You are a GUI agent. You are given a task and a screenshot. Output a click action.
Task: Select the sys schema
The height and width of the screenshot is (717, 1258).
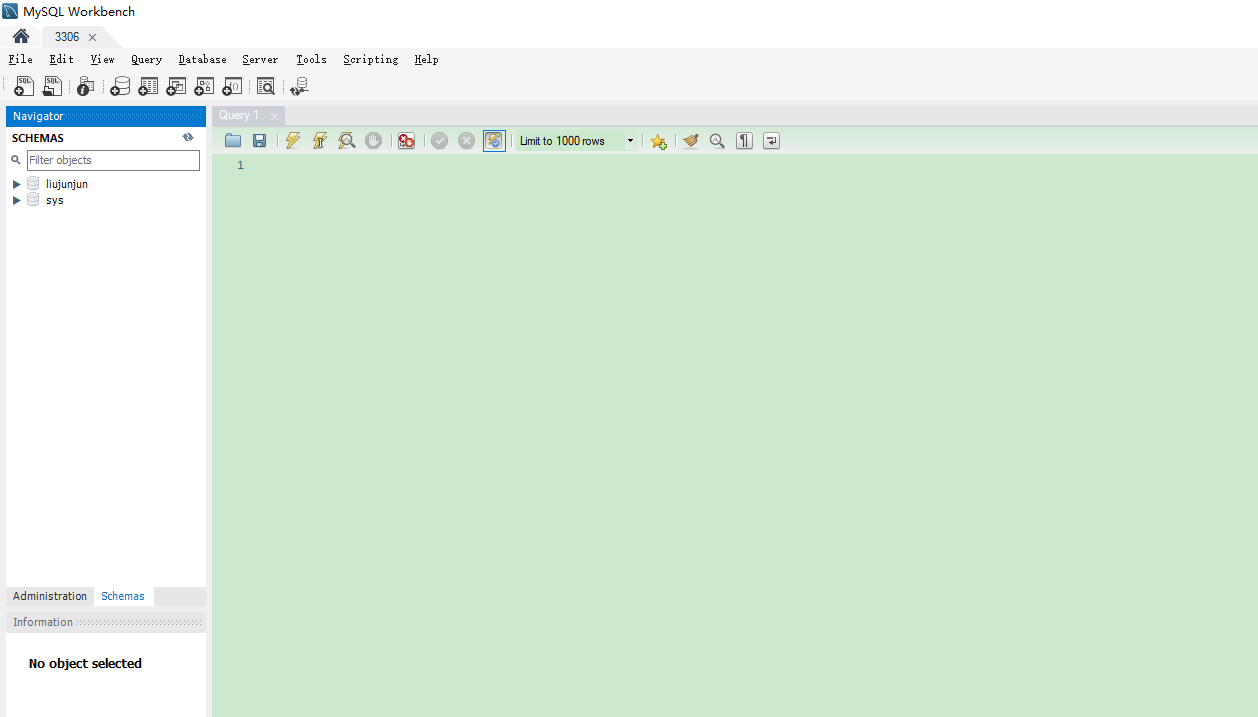pyautogui.click(x=55, y=200)
